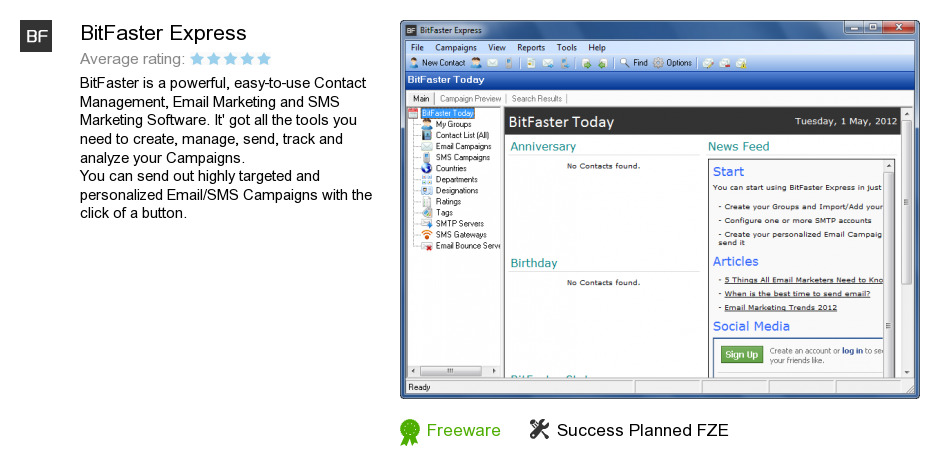
Task: Click the main window's scroll-down arrow
Action: (x=907, y=372)
